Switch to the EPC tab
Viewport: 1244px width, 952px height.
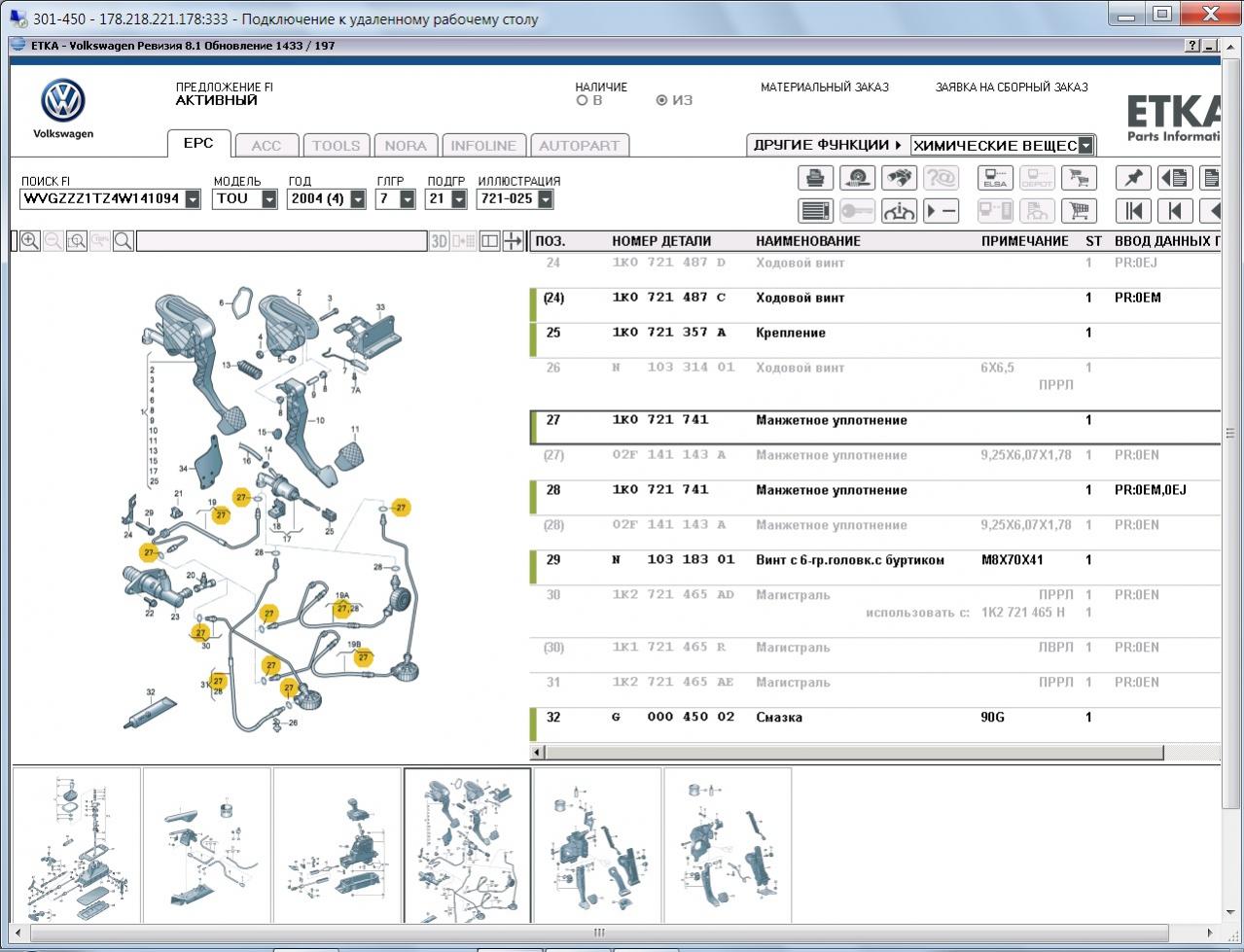coord(198,143)
